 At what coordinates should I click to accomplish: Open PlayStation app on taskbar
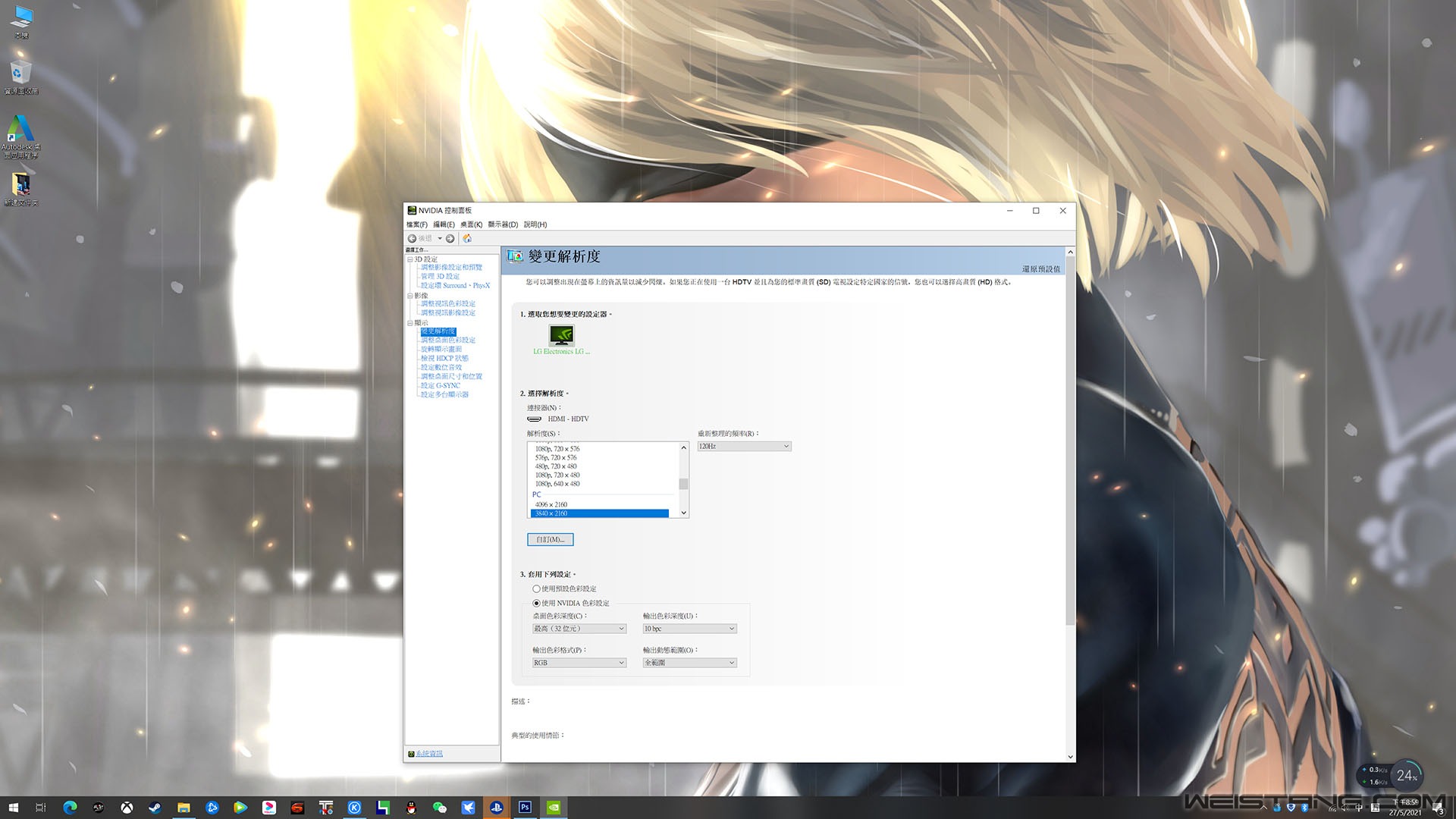coord(497,808)
